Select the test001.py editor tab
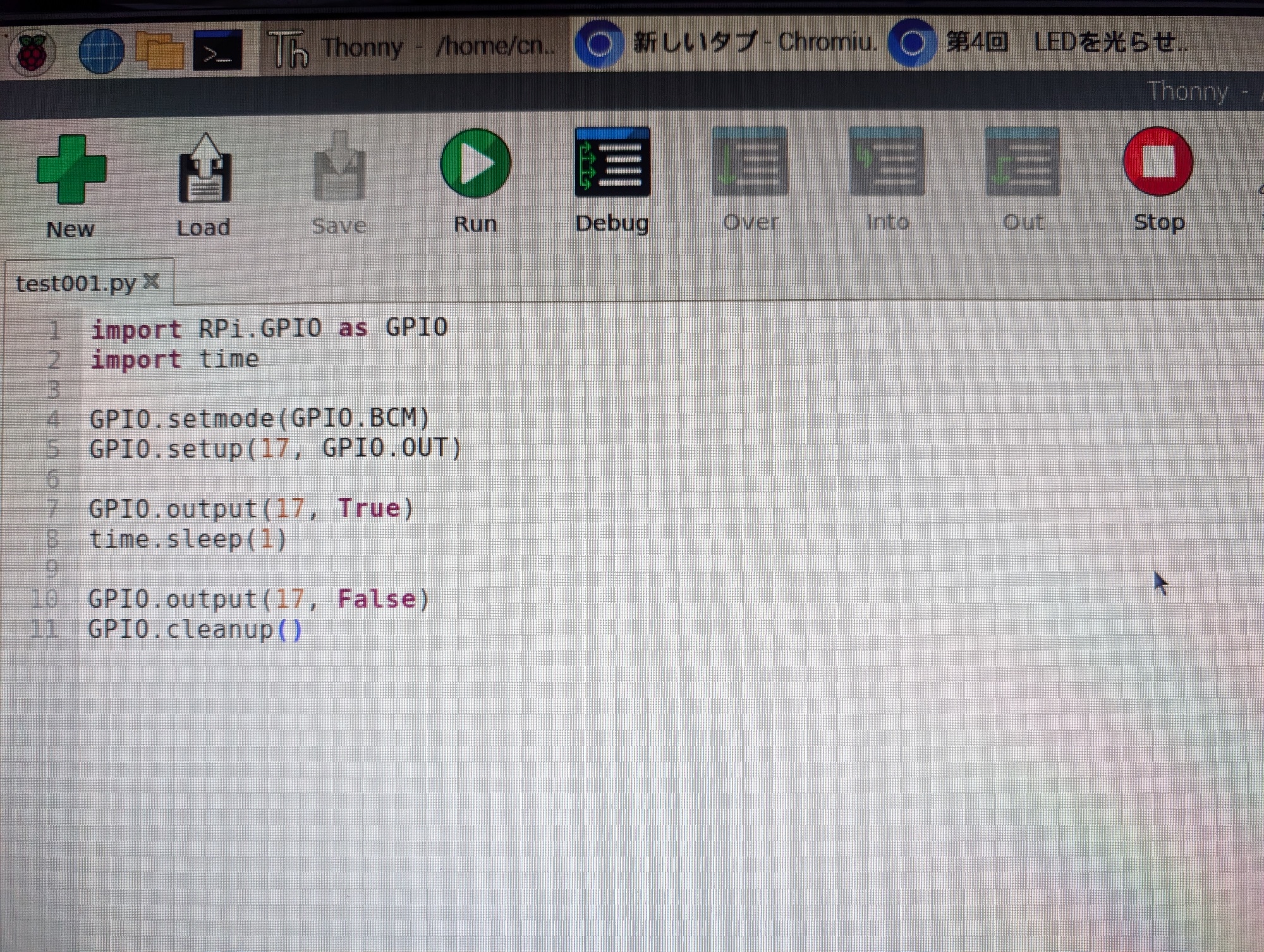This screenshot has height=952, width=1264. tap(76, 283)
